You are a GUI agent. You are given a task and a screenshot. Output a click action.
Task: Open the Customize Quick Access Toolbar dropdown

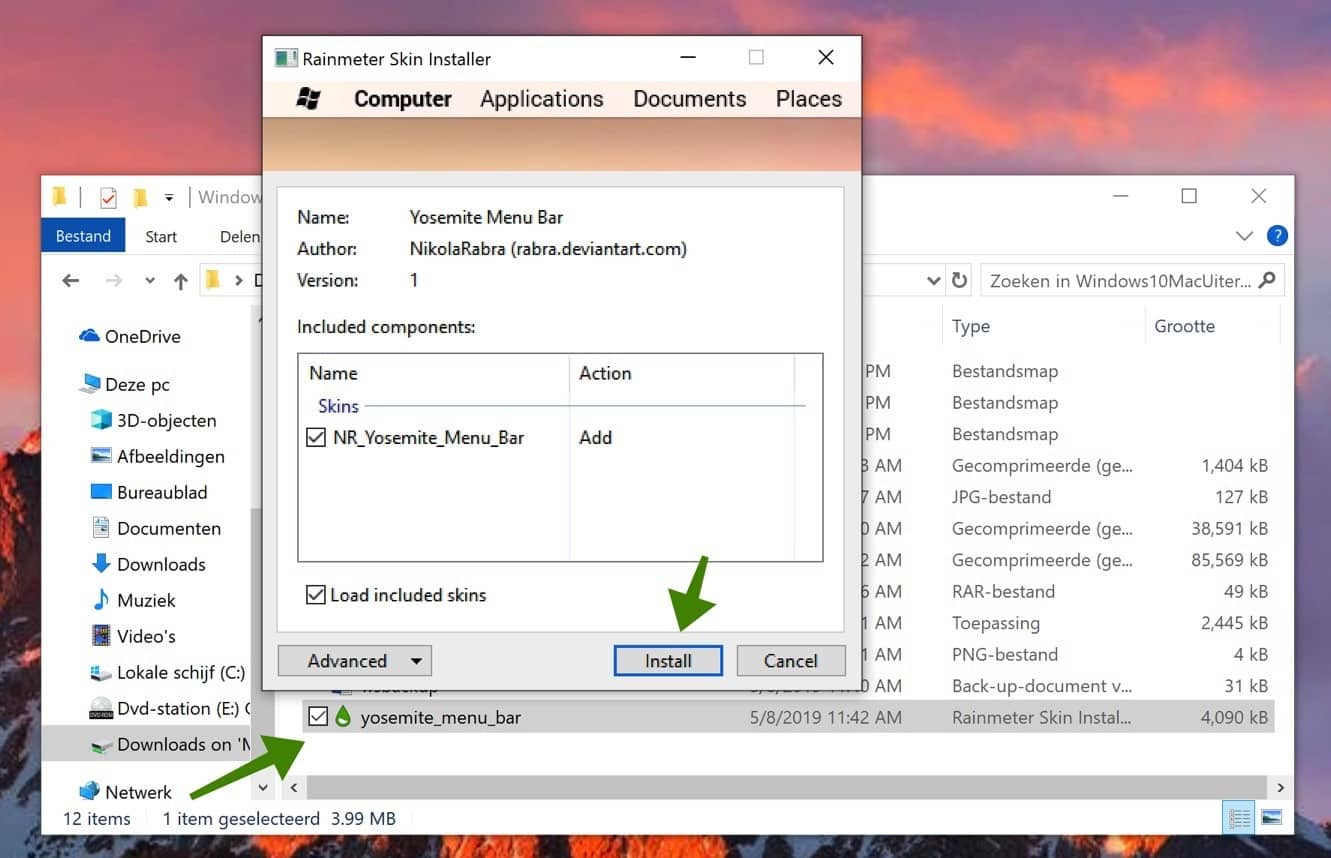[169, 197]
